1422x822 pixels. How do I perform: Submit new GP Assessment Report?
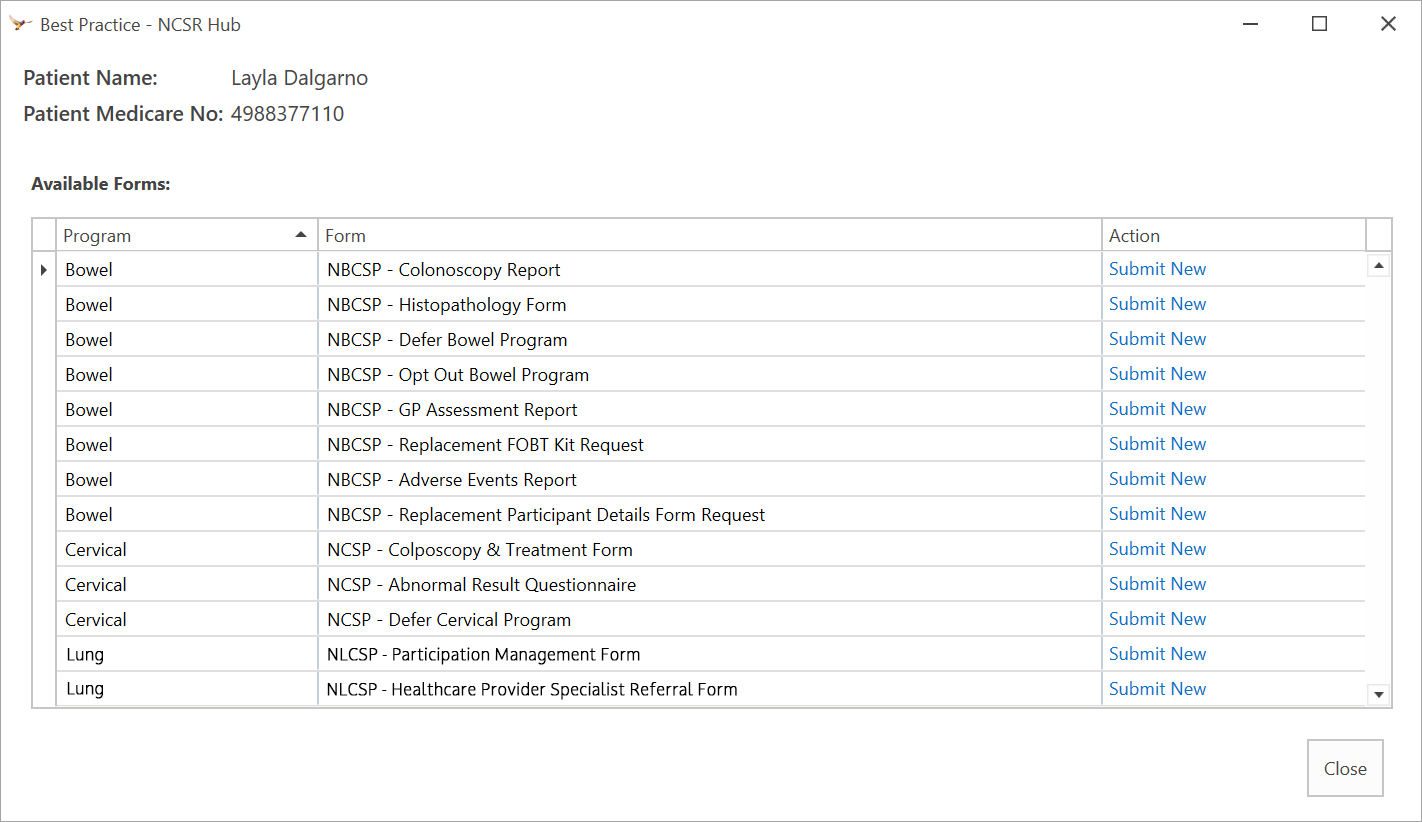1157,409
